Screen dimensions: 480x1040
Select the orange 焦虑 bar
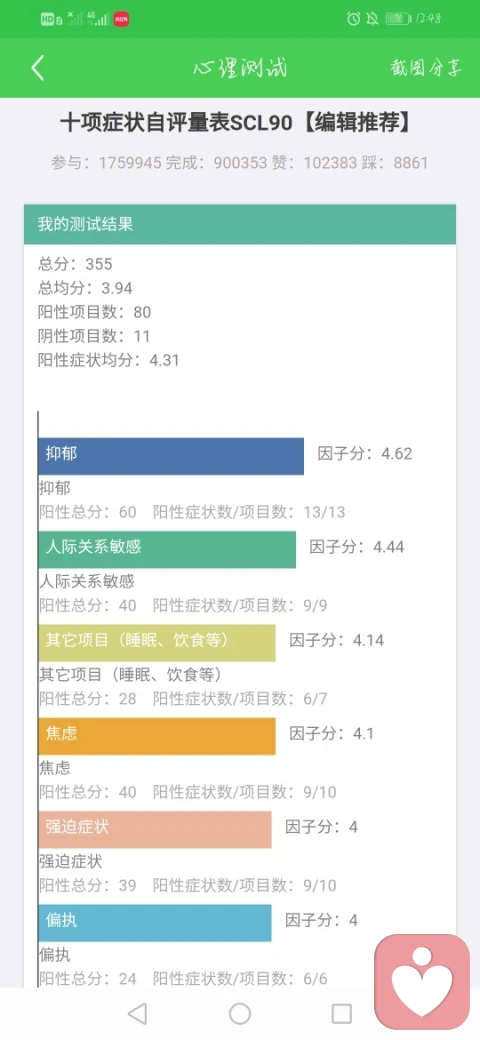pyautogui.click(x=156, y=736)
